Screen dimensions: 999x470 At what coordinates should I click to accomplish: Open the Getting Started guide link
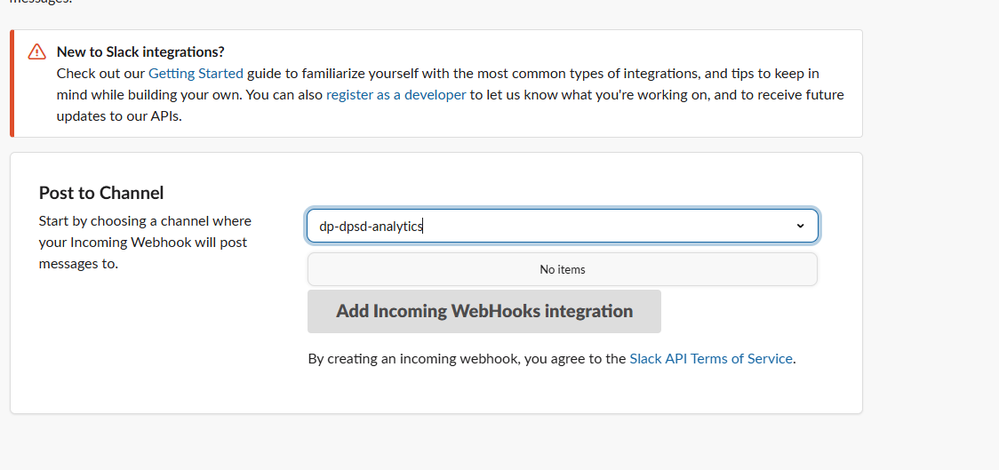click(196, 73)
